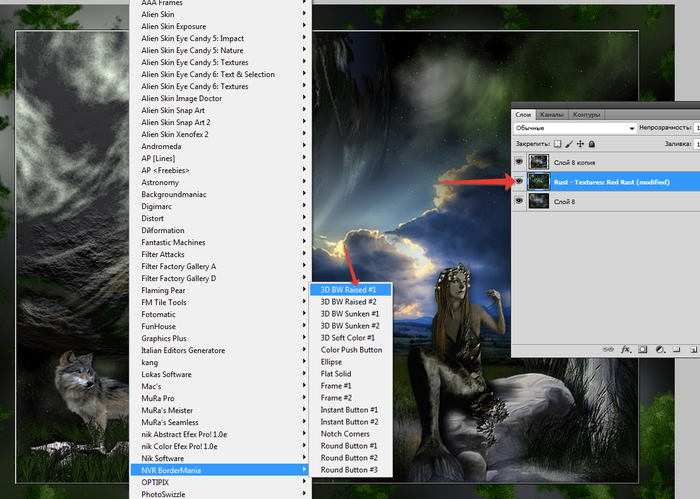Switch to the 'Слои' tab

[x=523, y=115]
